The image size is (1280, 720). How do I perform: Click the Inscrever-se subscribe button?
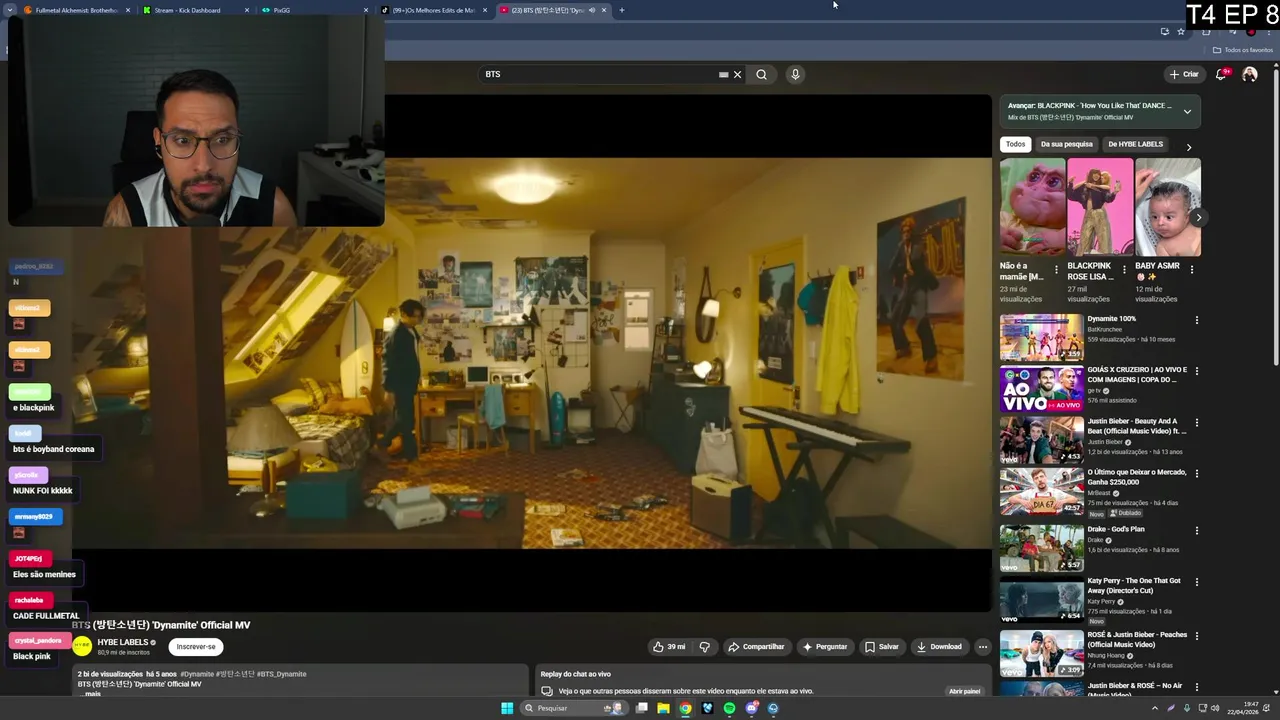click(196, 647)
